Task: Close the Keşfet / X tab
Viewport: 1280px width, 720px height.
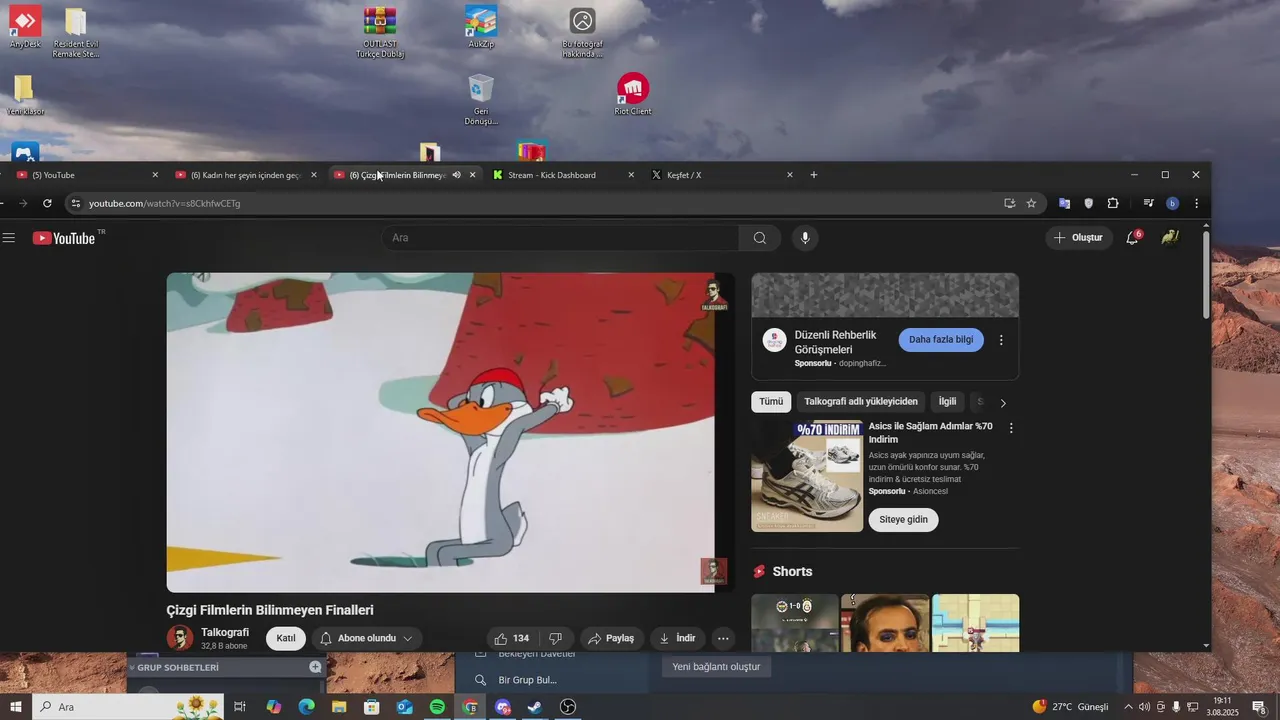Action: [x=790, y=175]
